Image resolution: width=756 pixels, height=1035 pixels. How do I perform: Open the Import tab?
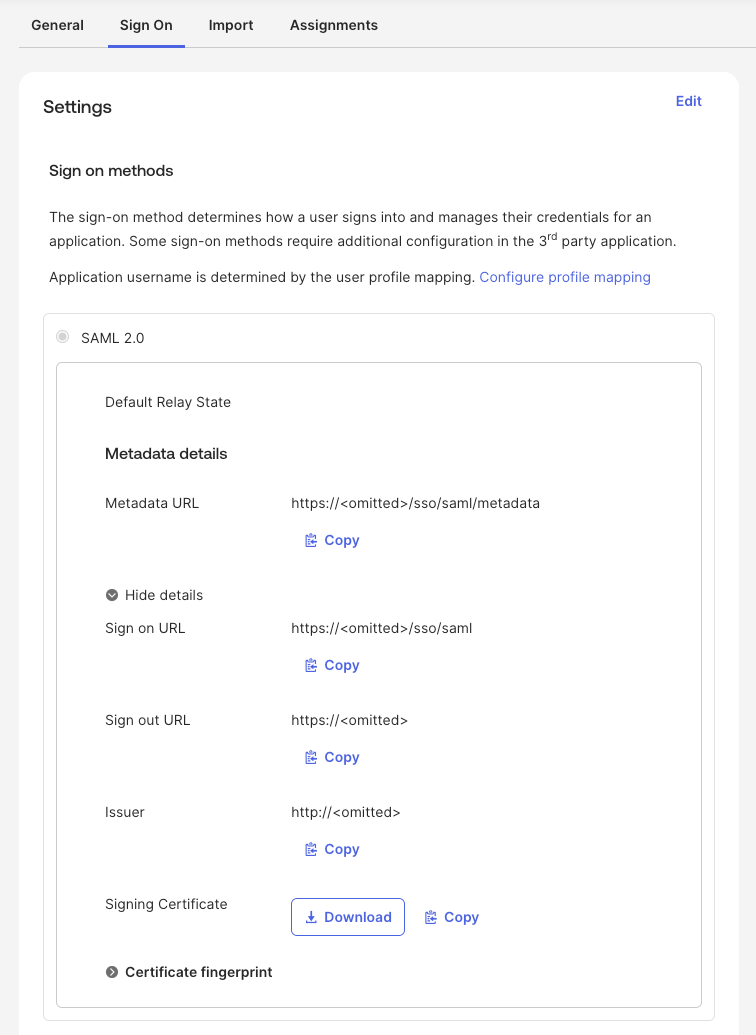231,25
